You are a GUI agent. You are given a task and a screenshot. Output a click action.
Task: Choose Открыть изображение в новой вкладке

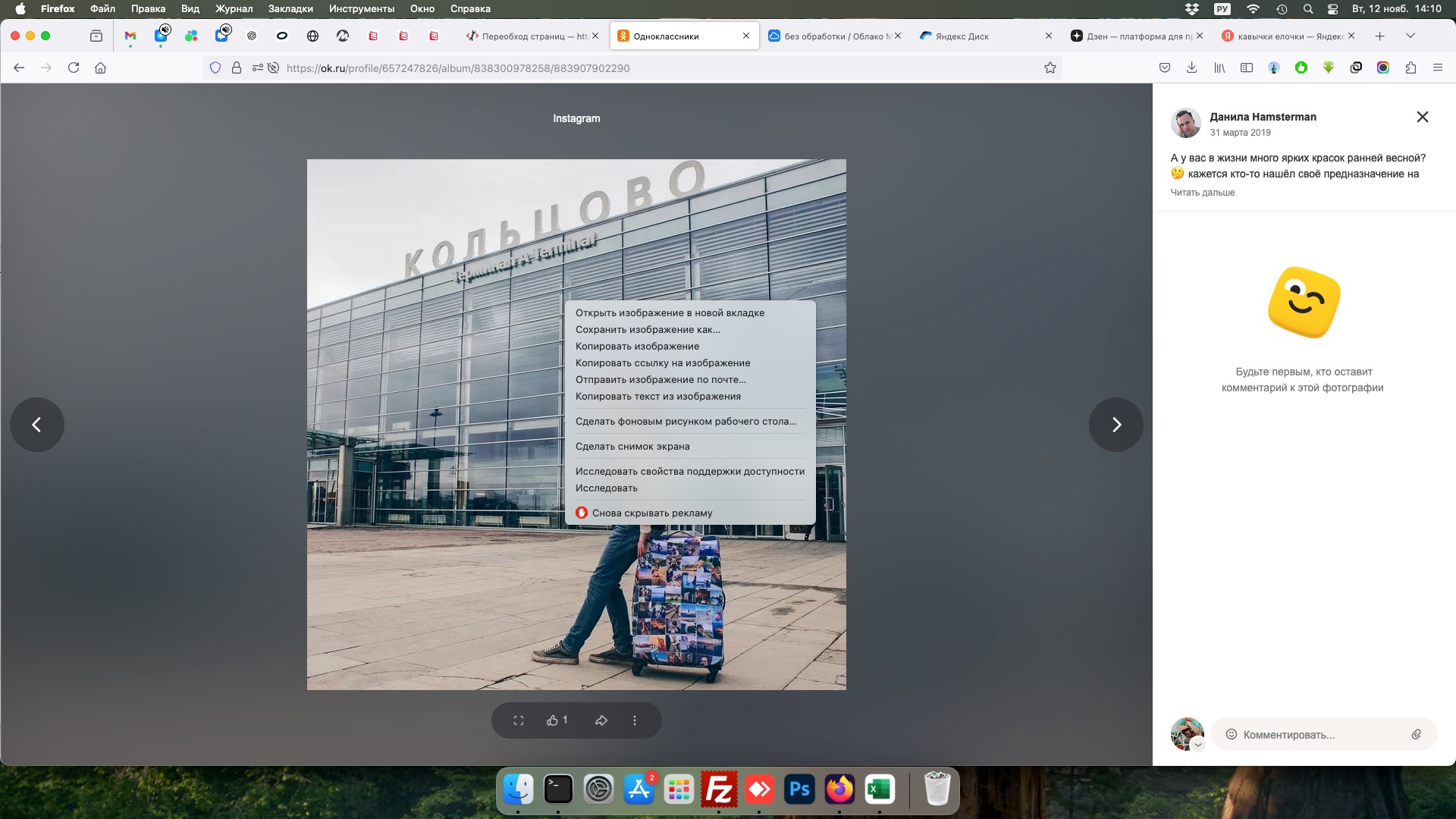pos(690,312)
